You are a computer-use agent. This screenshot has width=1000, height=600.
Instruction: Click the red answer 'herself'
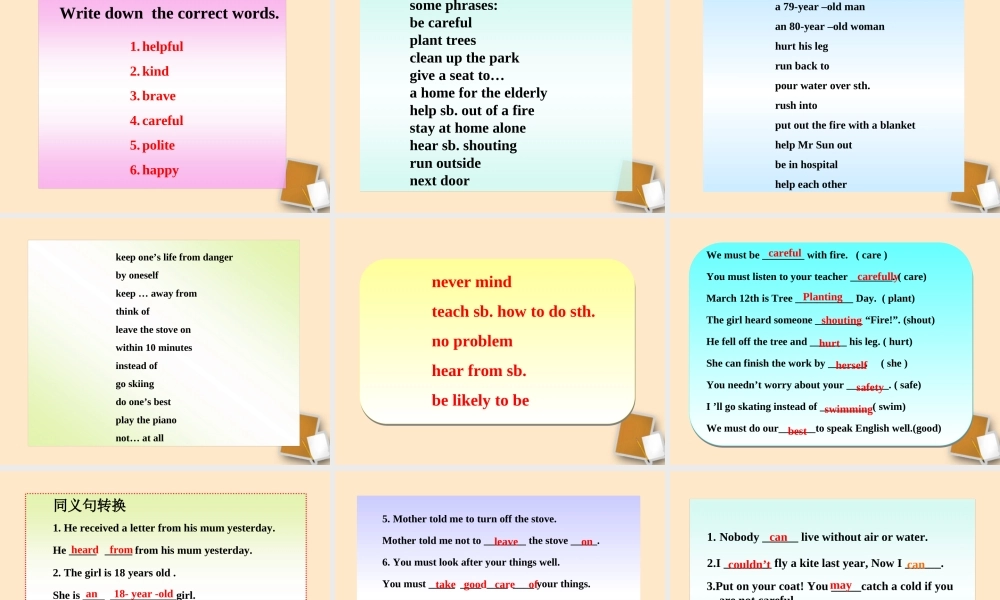point(851,365)
